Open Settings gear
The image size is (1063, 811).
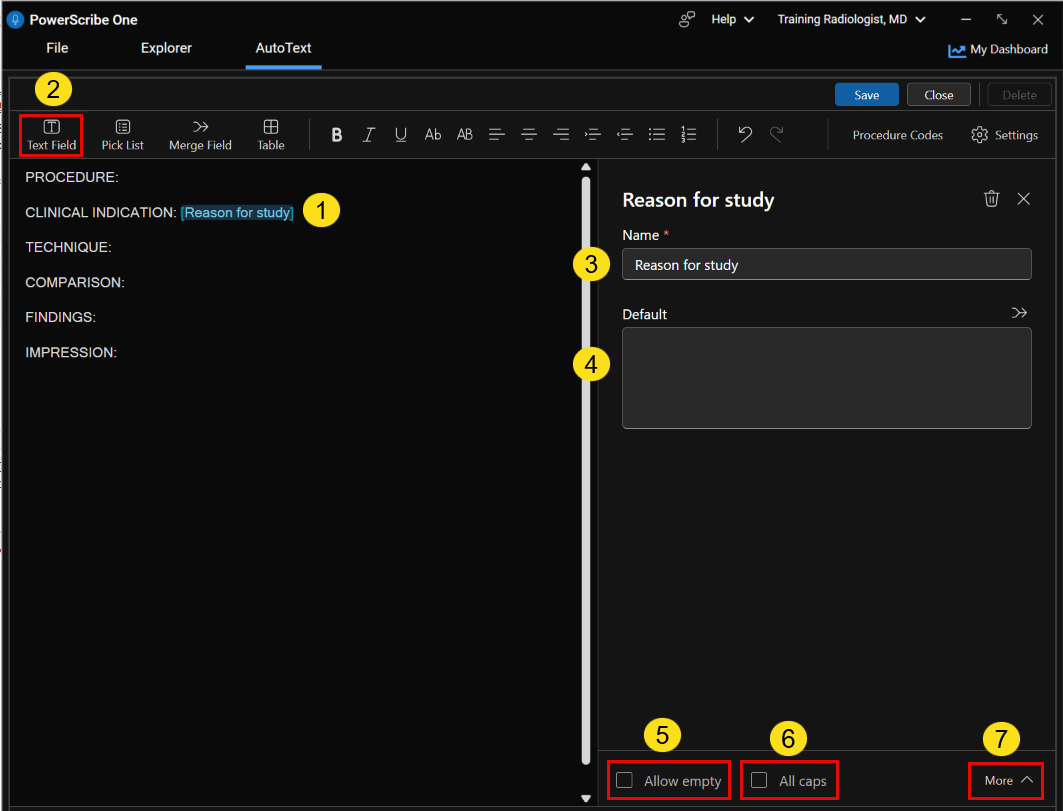[x=1004, y=135]
